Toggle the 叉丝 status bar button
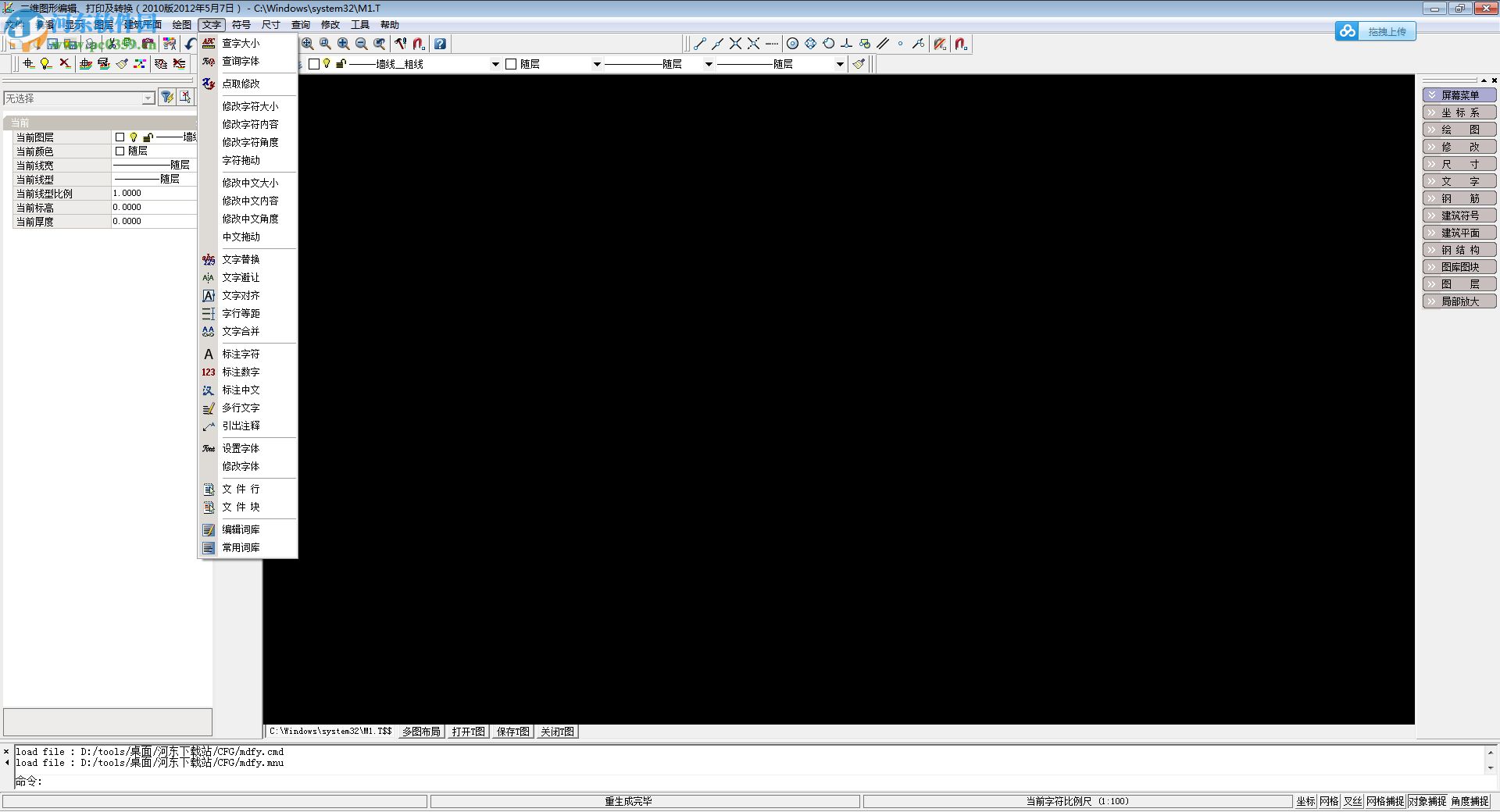This screenshot has width=1500, height=812. tap(1352, 801)
